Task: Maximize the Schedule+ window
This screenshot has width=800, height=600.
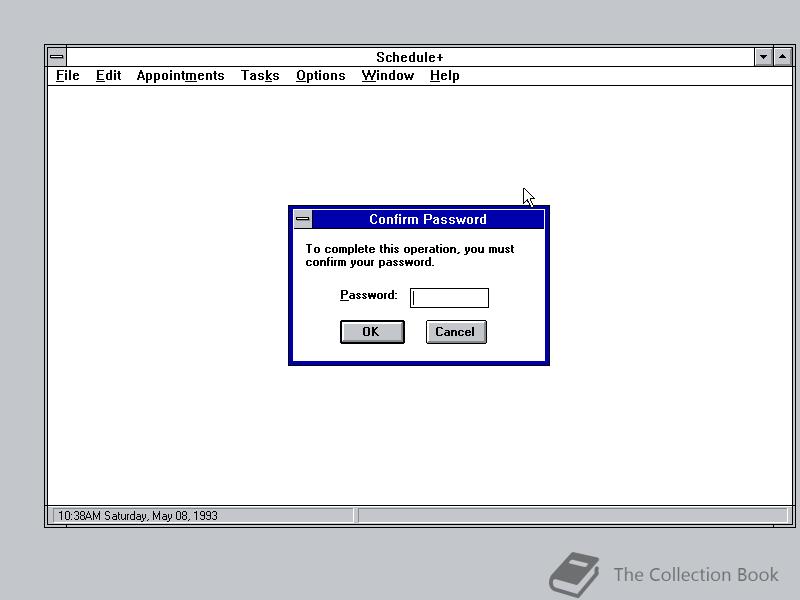Action: [783, 57]
